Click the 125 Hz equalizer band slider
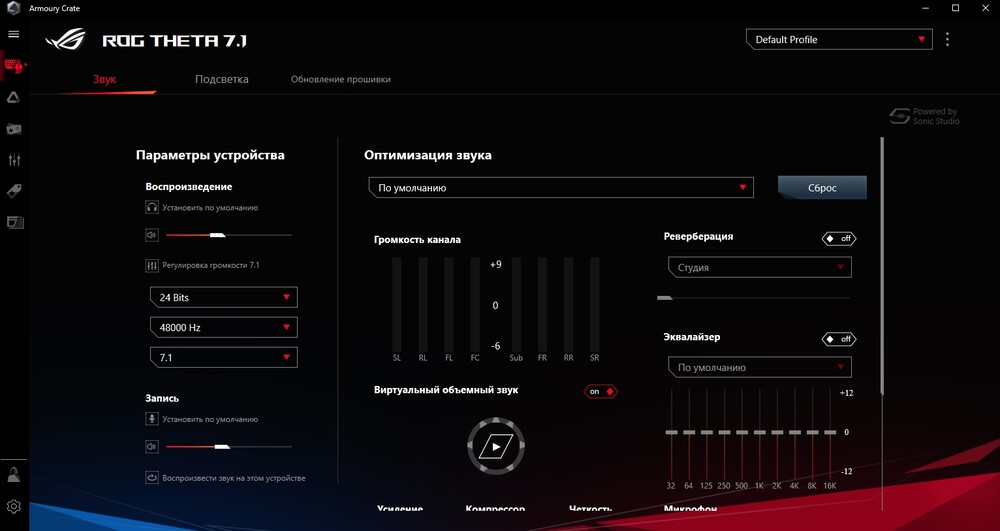Viewport: 1000px width, 531px height. (x=707, y=432)
